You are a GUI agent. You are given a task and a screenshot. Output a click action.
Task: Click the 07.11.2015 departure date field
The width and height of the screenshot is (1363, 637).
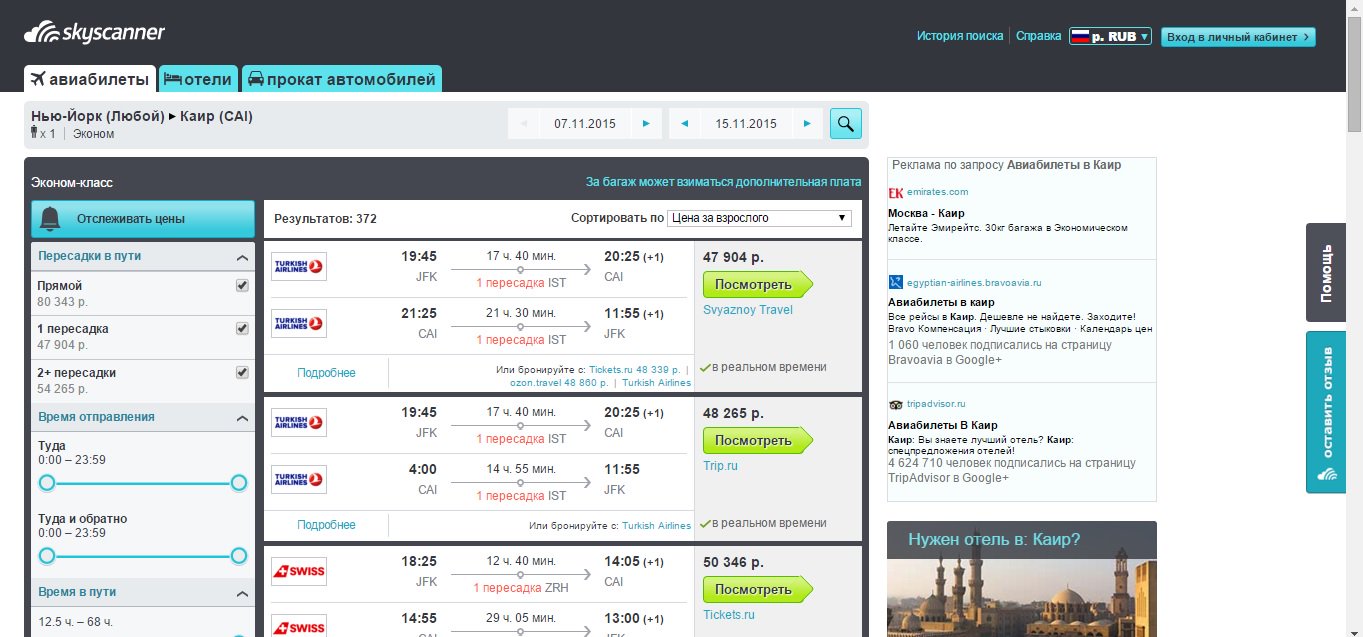pyautogui.click(x=585, y=124)
